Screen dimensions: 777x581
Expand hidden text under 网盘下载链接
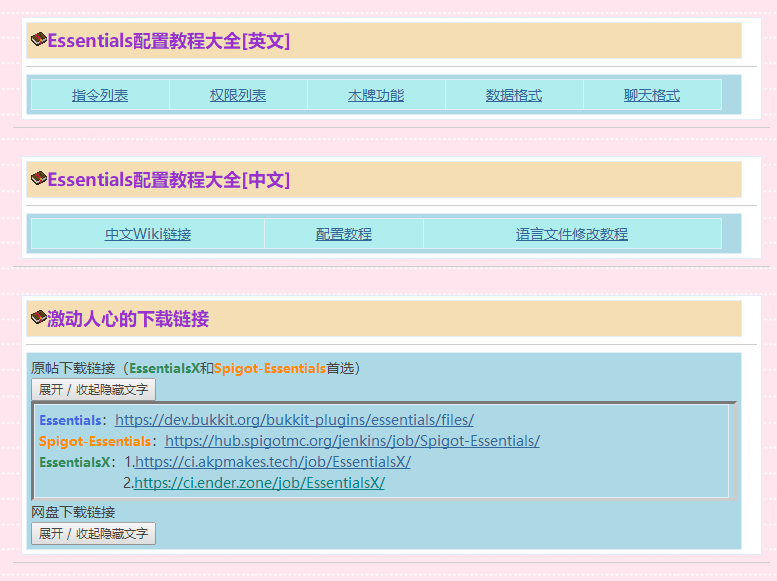tap(93, 533)
